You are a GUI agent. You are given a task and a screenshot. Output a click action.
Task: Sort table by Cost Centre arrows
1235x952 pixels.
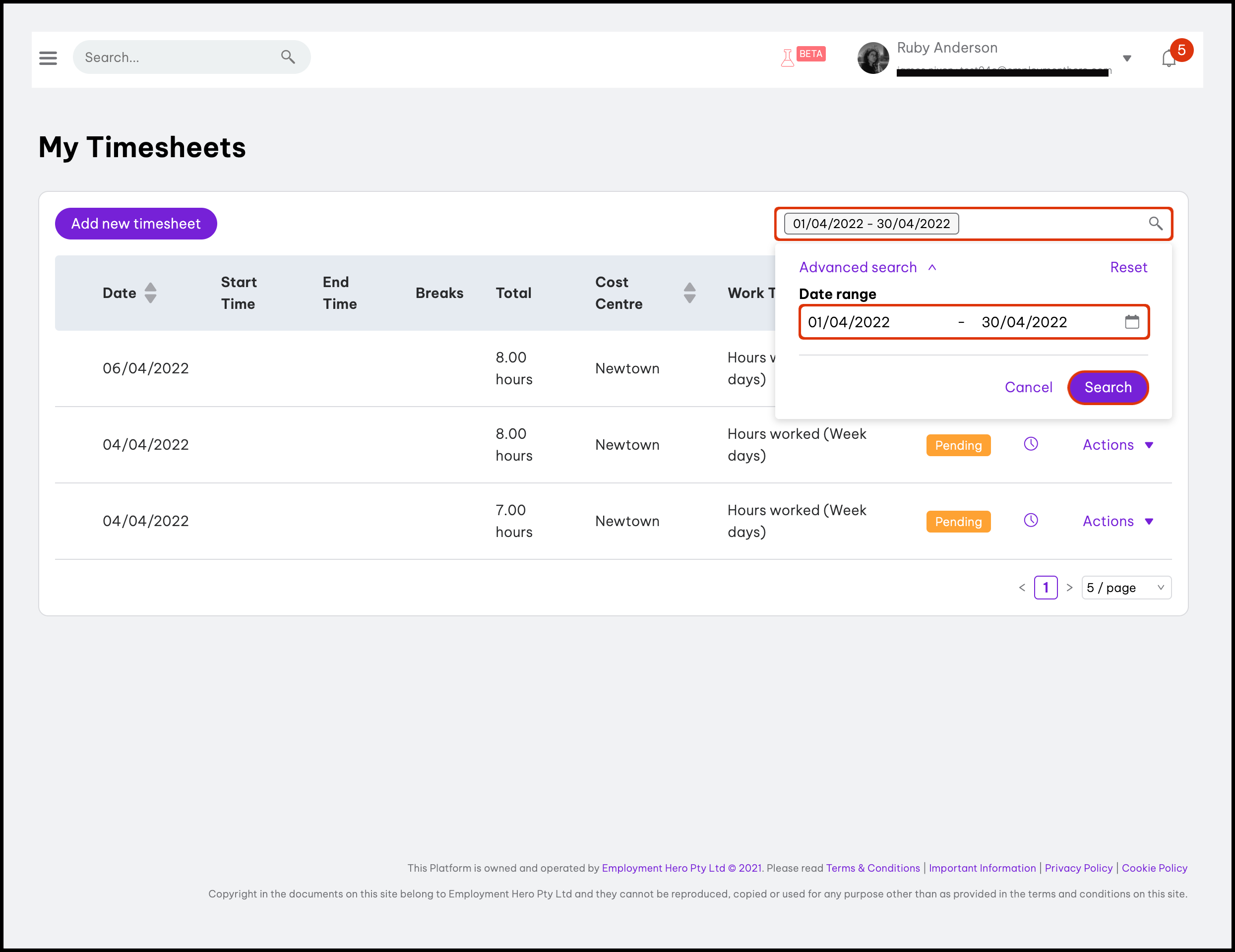tap(689, 293)
